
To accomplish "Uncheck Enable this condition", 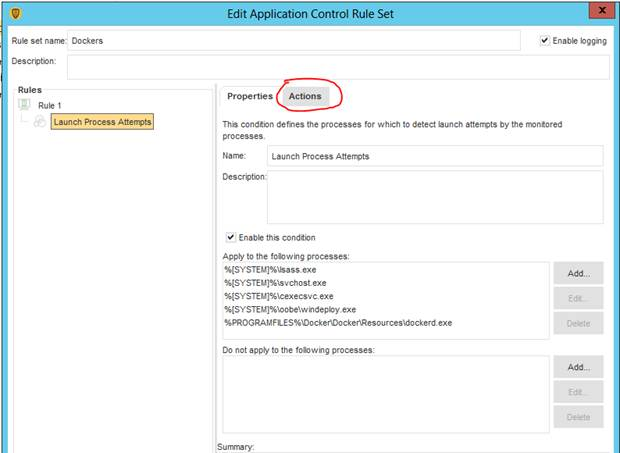I will (231, 237).
